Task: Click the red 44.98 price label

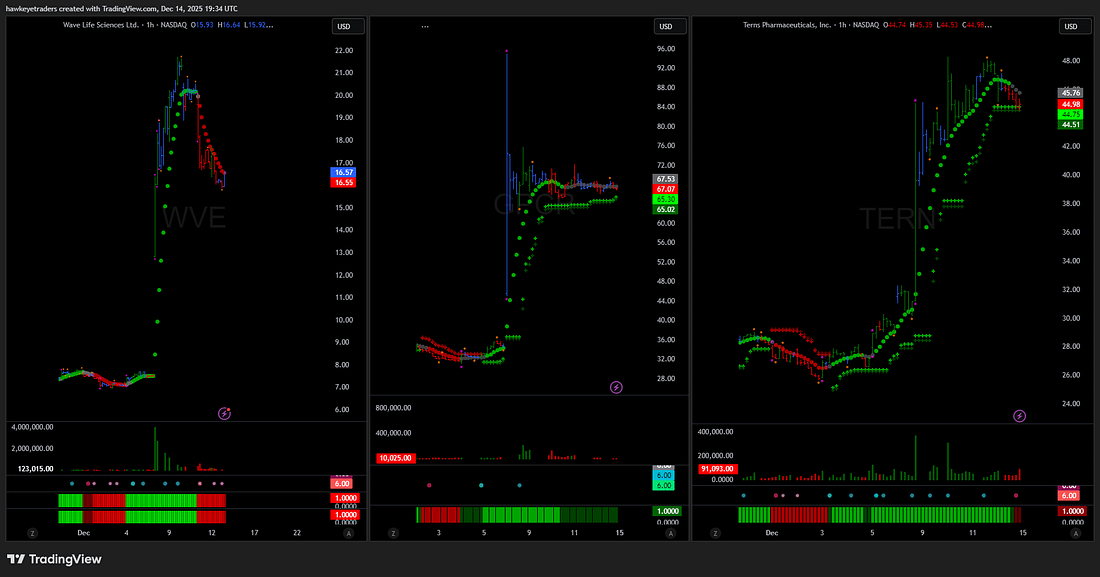Action: coord(1071,104)
